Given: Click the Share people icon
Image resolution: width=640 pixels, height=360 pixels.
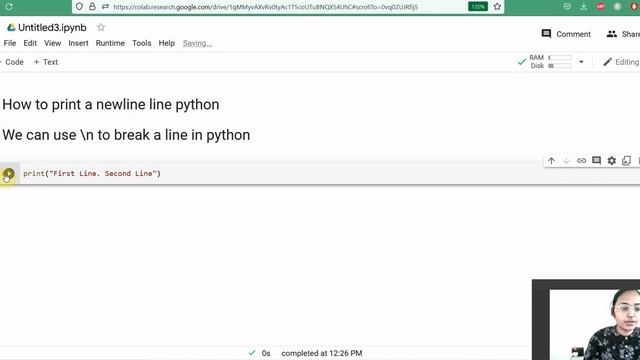Looking at the screenshot, I should tap(611, 34).
